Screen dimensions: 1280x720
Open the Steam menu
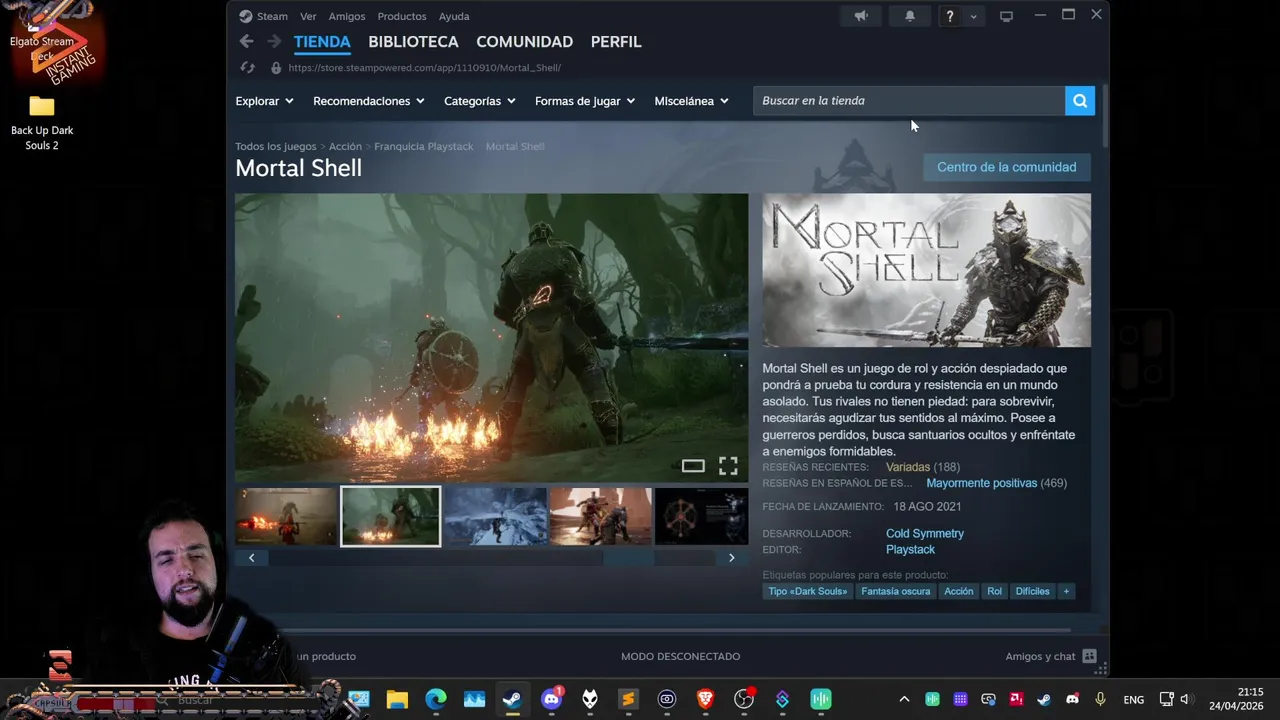coord(264,16)
